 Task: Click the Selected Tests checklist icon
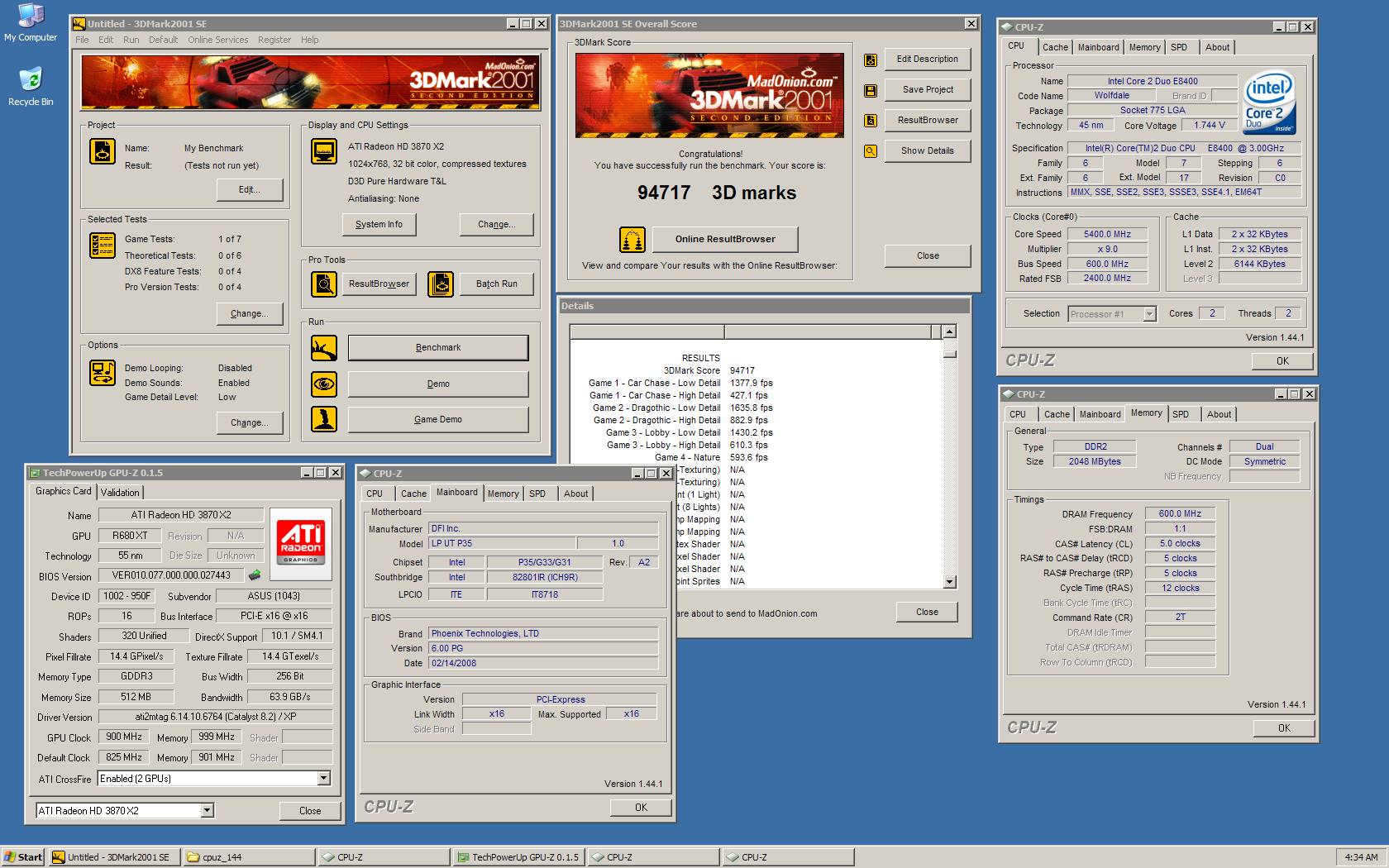coord(103,246)
